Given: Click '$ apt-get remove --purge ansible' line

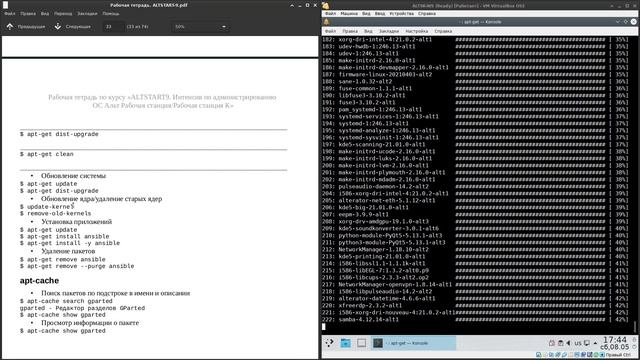Looking at the screenshot, I should point(77,266).
